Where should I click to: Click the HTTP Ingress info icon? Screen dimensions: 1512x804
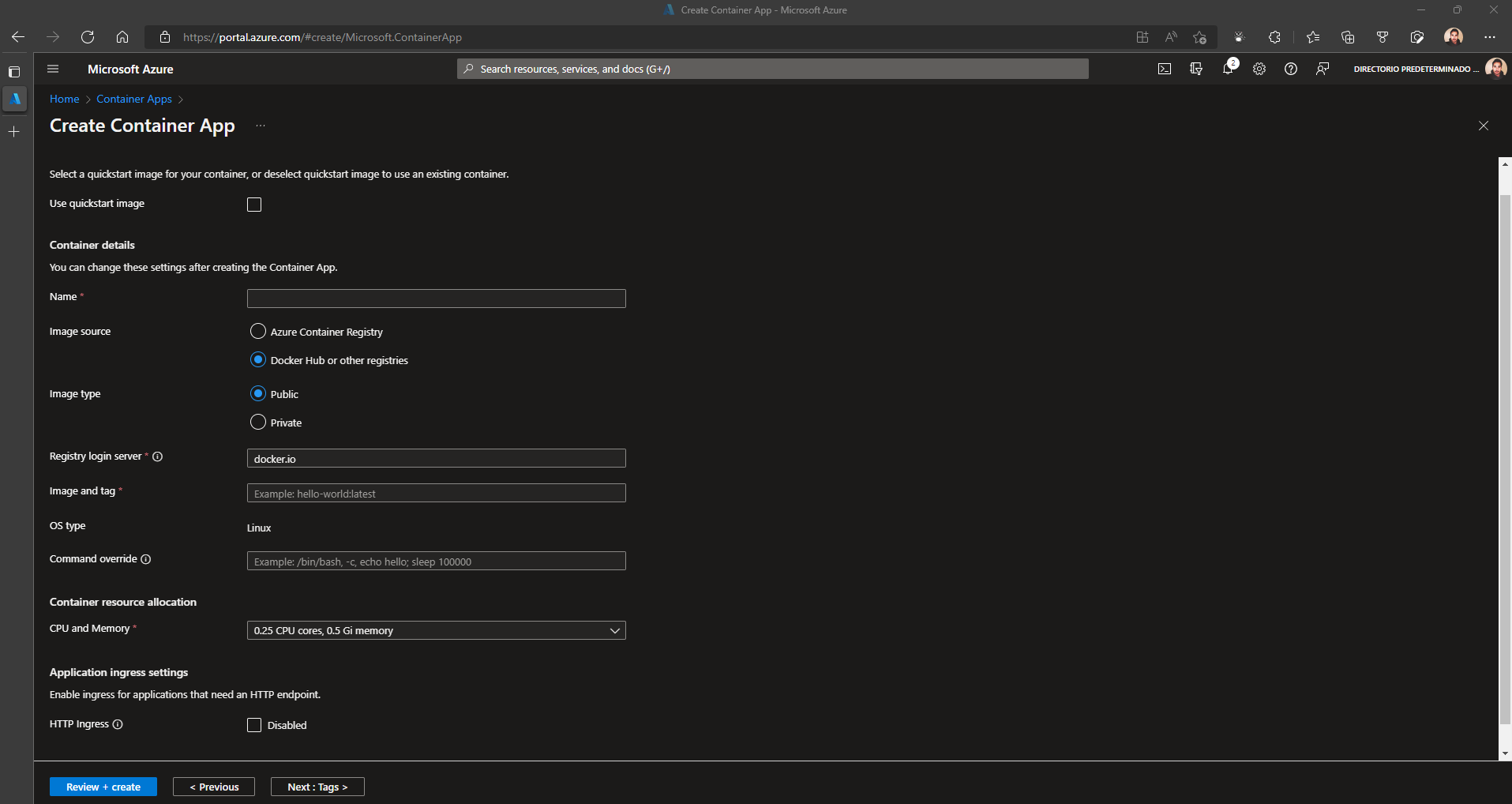click(x=118, y=724)
